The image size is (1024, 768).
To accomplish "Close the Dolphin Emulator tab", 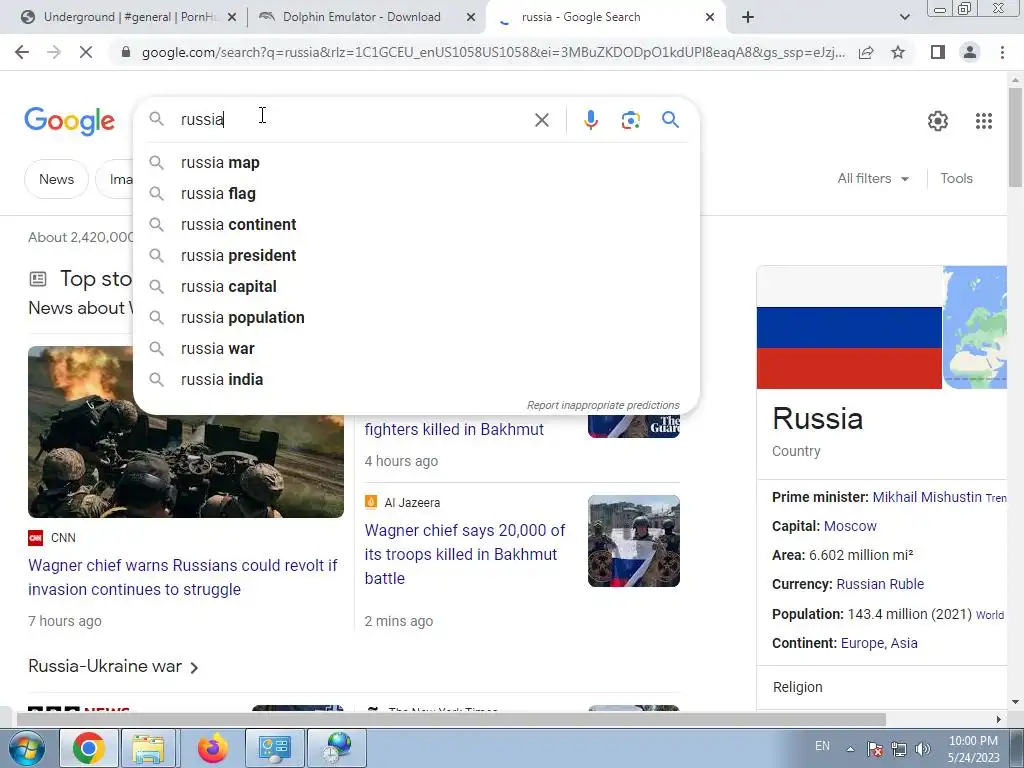I will coord(471,17).
